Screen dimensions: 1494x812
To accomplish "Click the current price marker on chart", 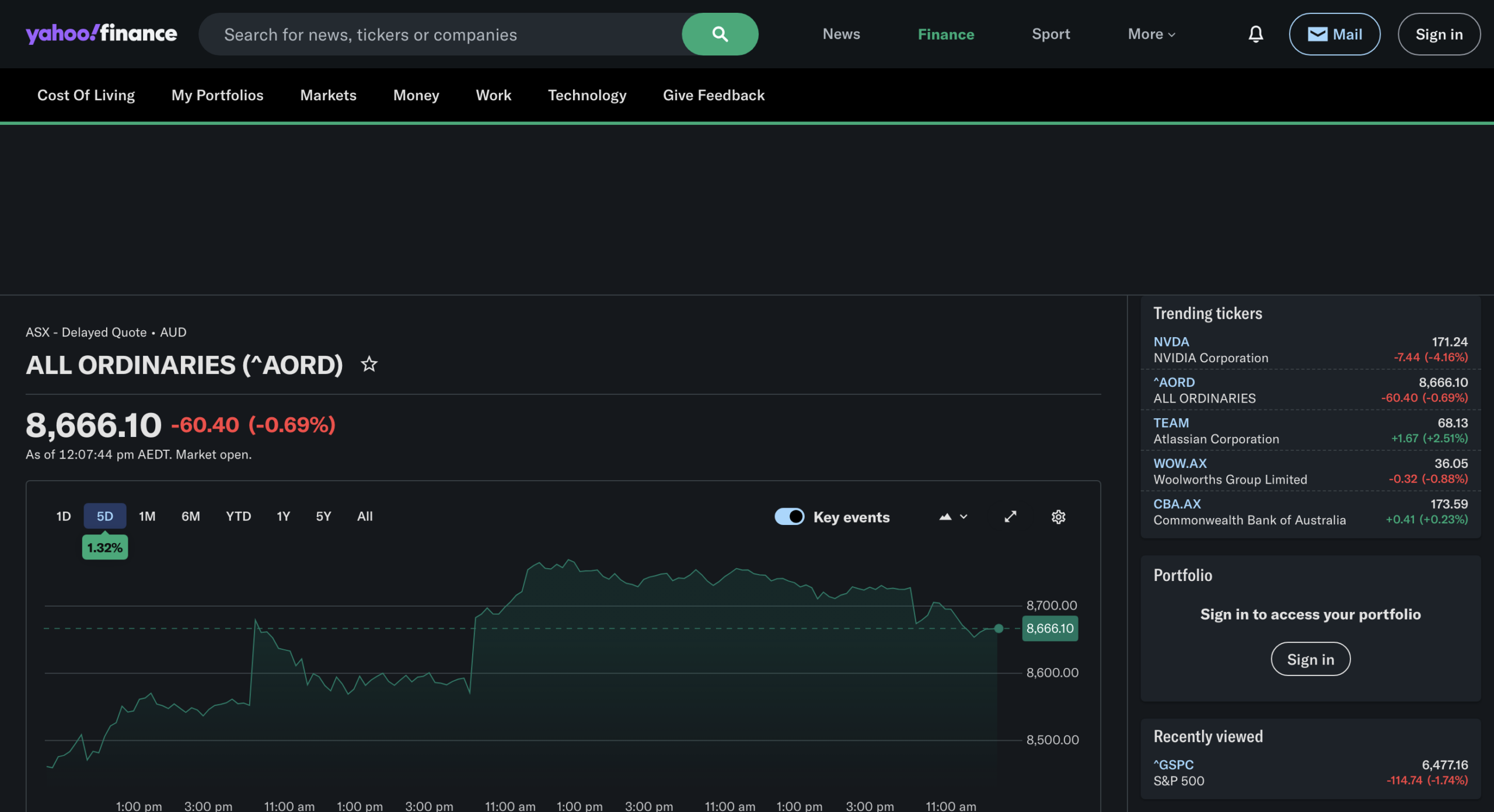I will [x=999, y=628].
